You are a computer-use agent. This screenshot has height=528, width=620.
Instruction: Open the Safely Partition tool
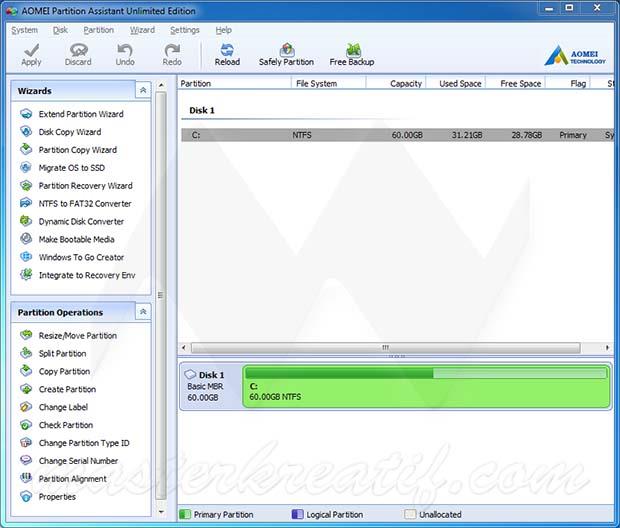tap(286, 55)
